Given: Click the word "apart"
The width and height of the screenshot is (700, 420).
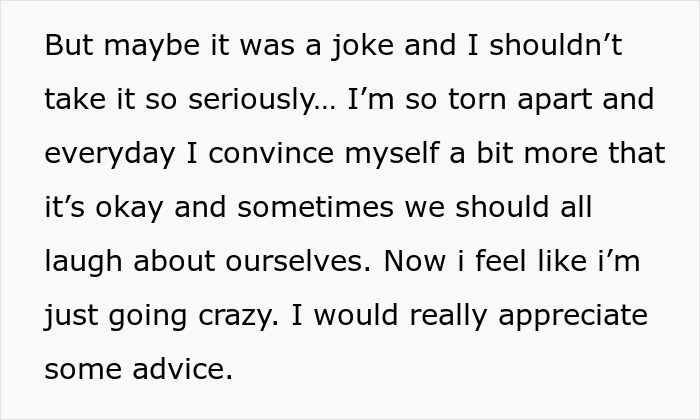Looking at the screenshot, I should [554, 100].
